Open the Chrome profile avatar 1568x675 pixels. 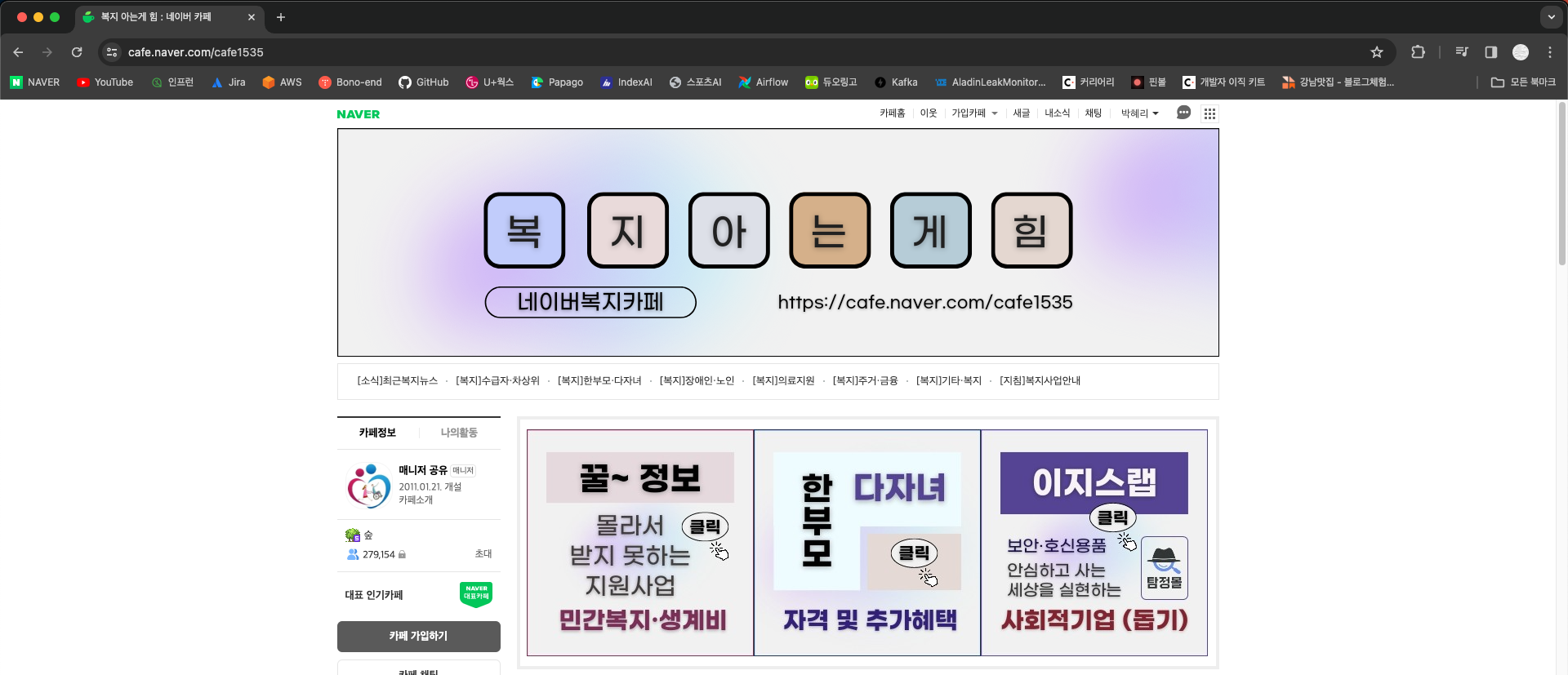click(x=1521, y=52)
